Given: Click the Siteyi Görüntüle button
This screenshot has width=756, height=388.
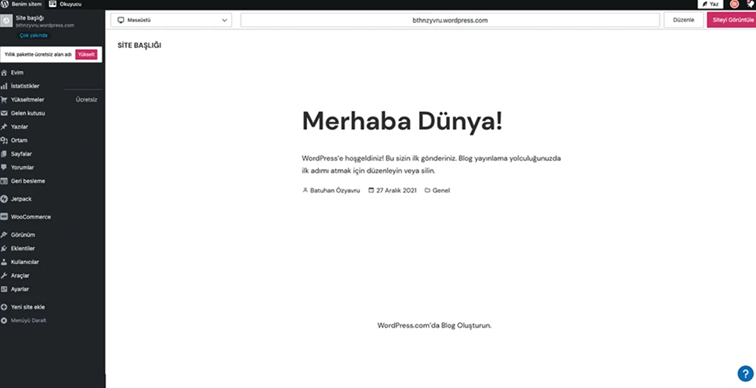Looking at the screenshot, I should [x=732, y=20].
